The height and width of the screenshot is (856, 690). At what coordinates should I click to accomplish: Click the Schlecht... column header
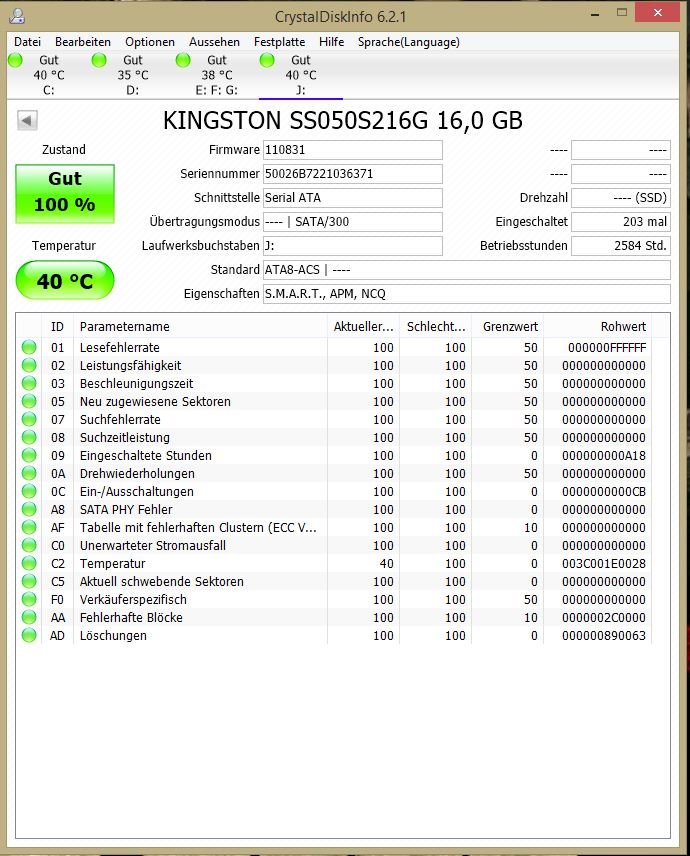[436, 326]
